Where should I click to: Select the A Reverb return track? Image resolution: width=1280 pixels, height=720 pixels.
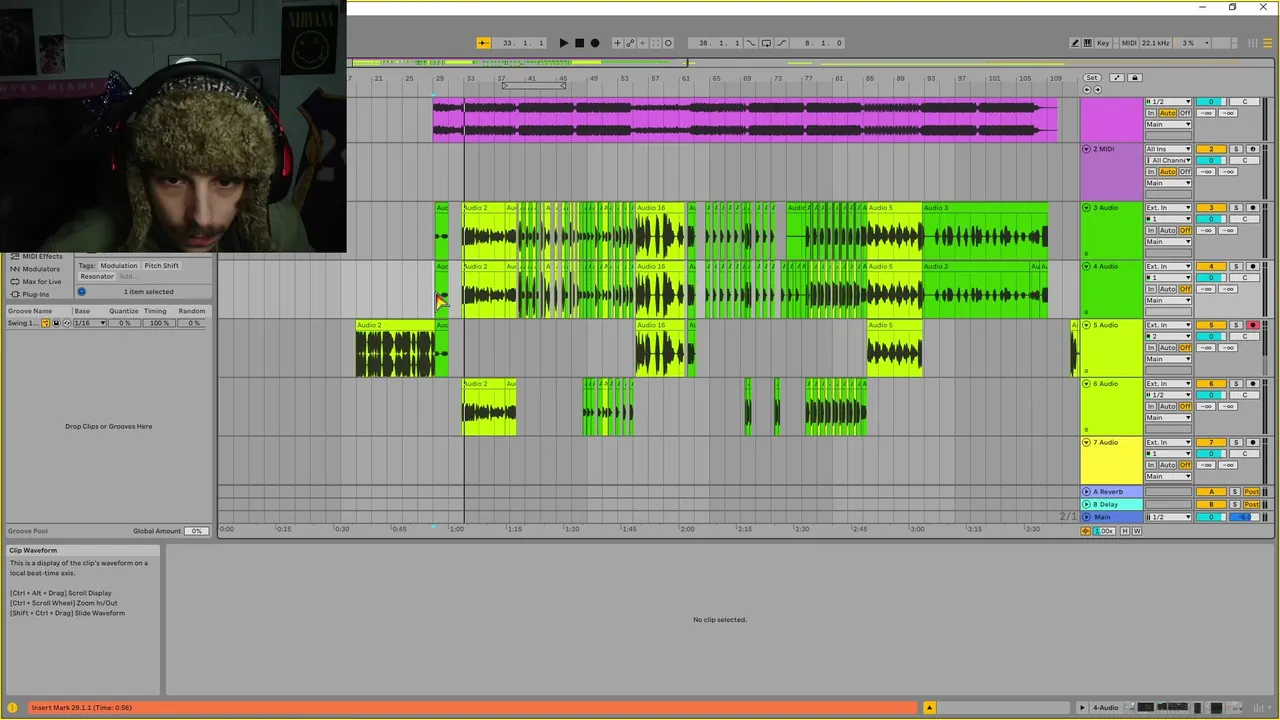(1111, 492)
